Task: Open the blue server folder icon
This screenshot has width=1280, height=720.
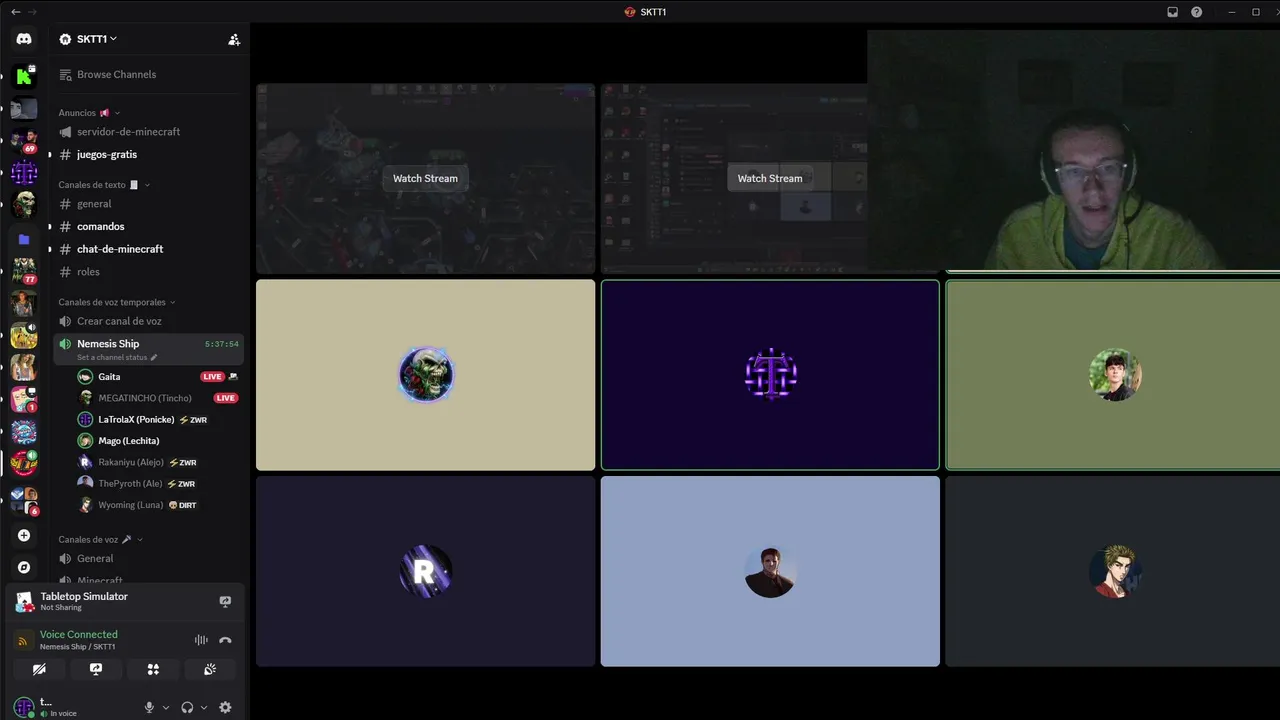Action: 24,240
